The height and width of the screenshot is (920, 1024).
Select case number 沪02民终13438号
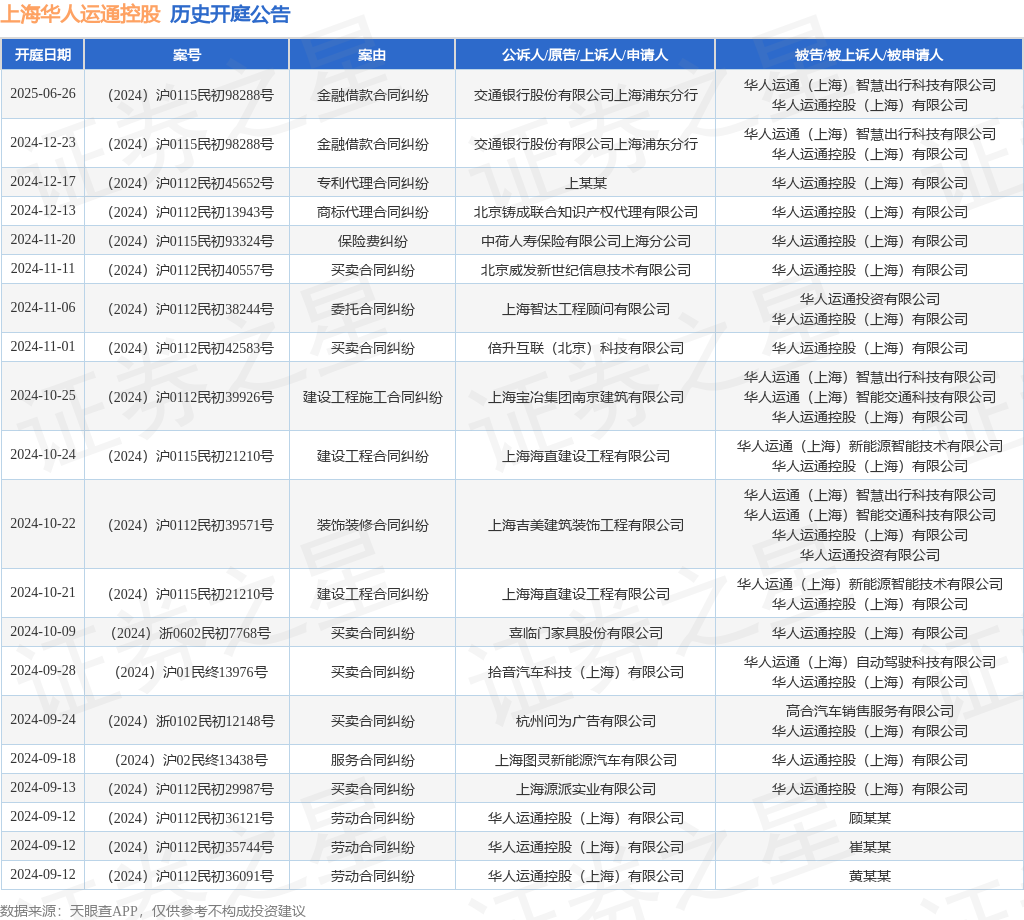click(191, 761)
